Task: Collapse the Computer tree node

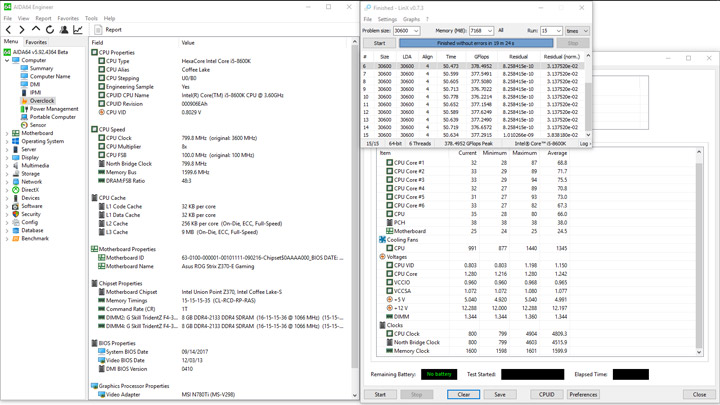Action: click(7, 60)
